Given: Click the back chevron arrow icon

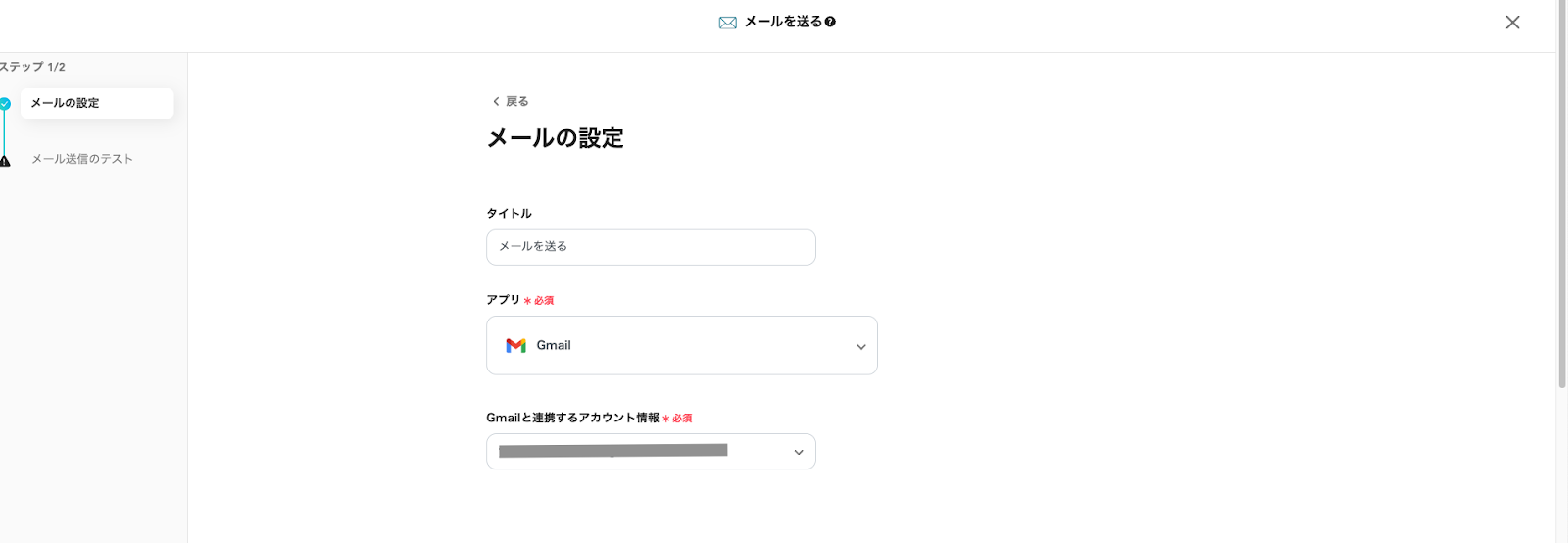Looking at the screenshot, I should pos(496,102).
